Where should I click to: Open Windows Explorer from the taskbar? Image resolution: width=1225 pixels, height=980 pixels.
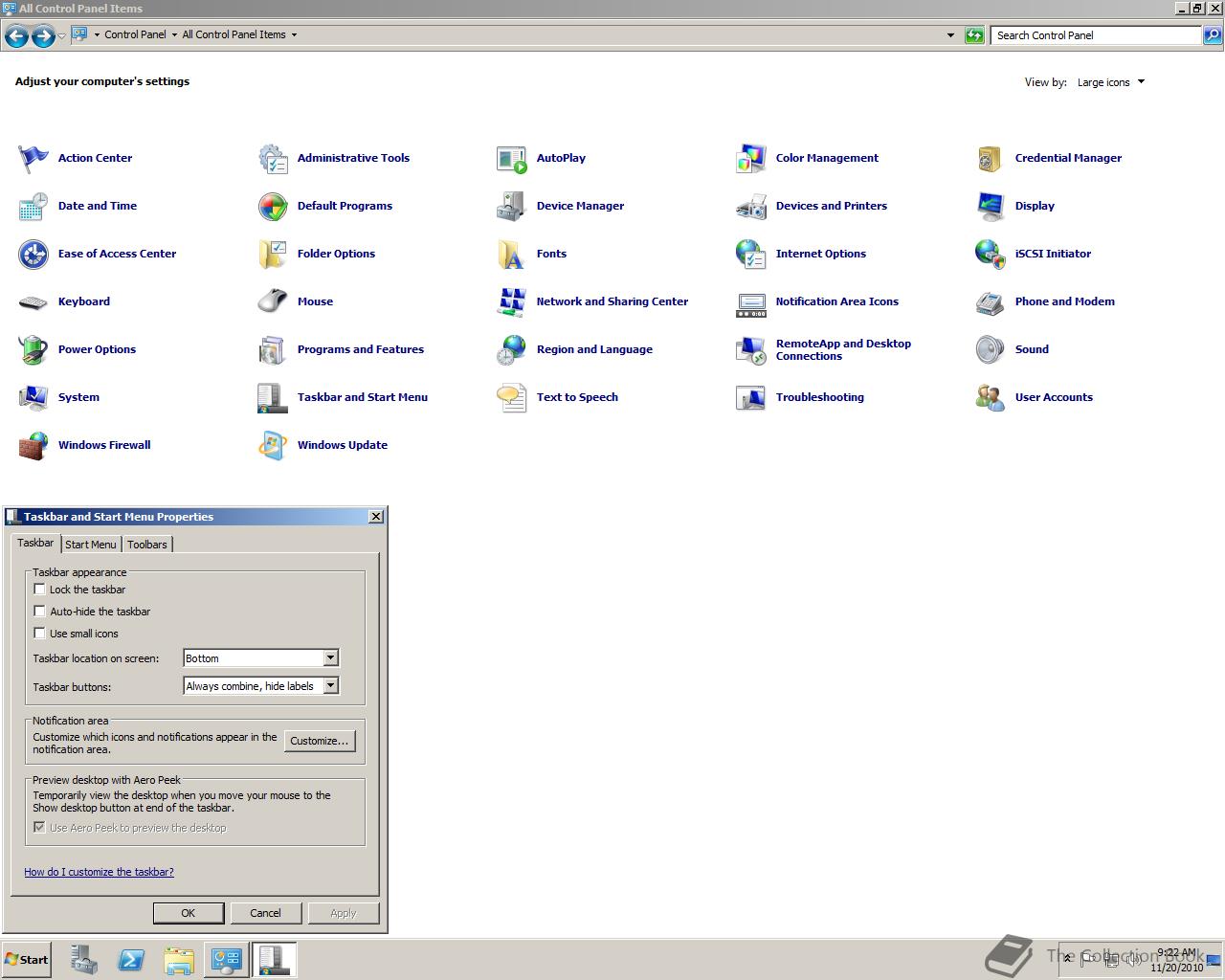coord(179,960)
